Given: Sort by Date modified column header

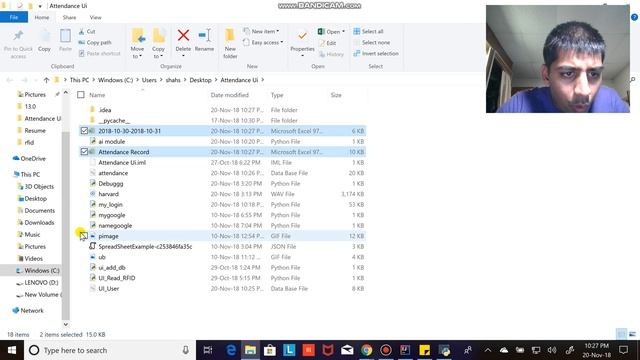Looking at the screenshot, I should [230, 95].
